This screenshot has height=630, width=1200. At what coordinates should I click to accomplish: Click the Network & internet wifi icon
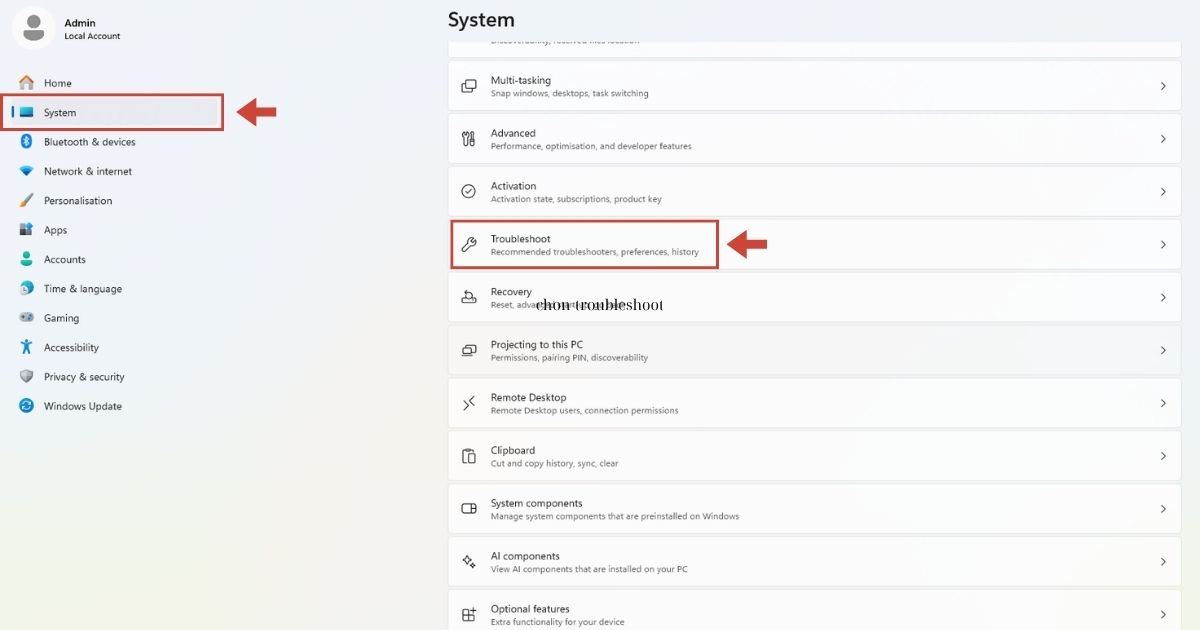[26, 171]
